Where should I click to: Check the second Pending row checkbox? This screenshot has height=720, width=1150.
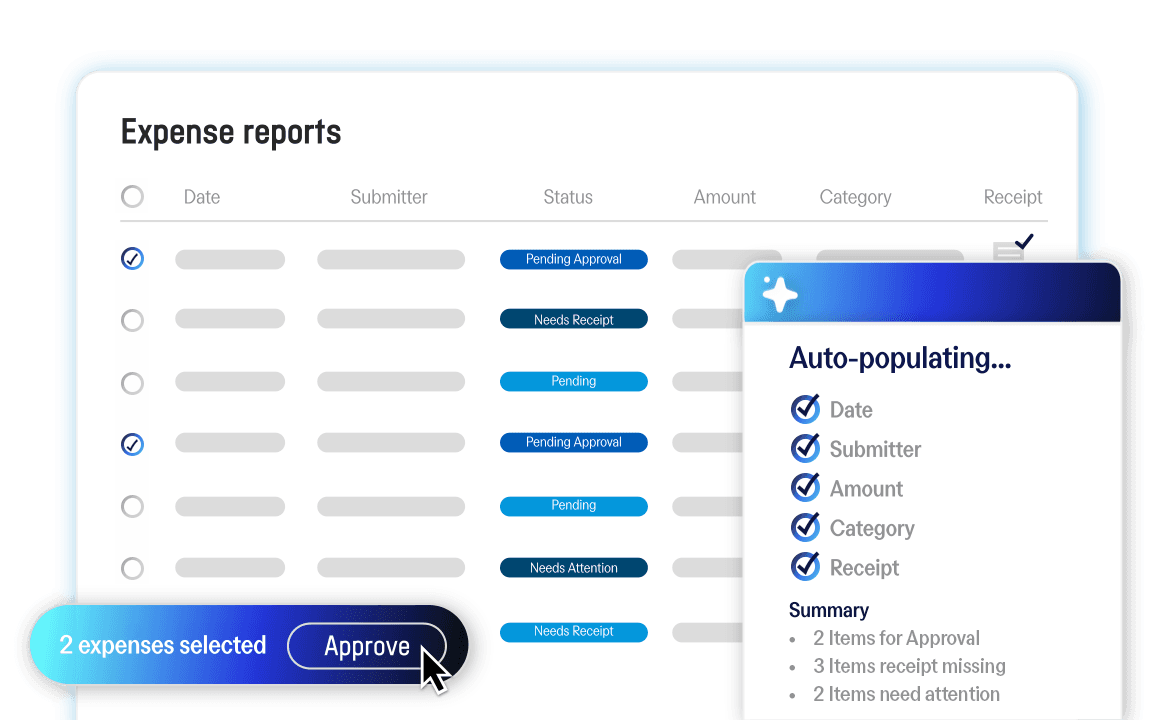click(x=132, y=507)
